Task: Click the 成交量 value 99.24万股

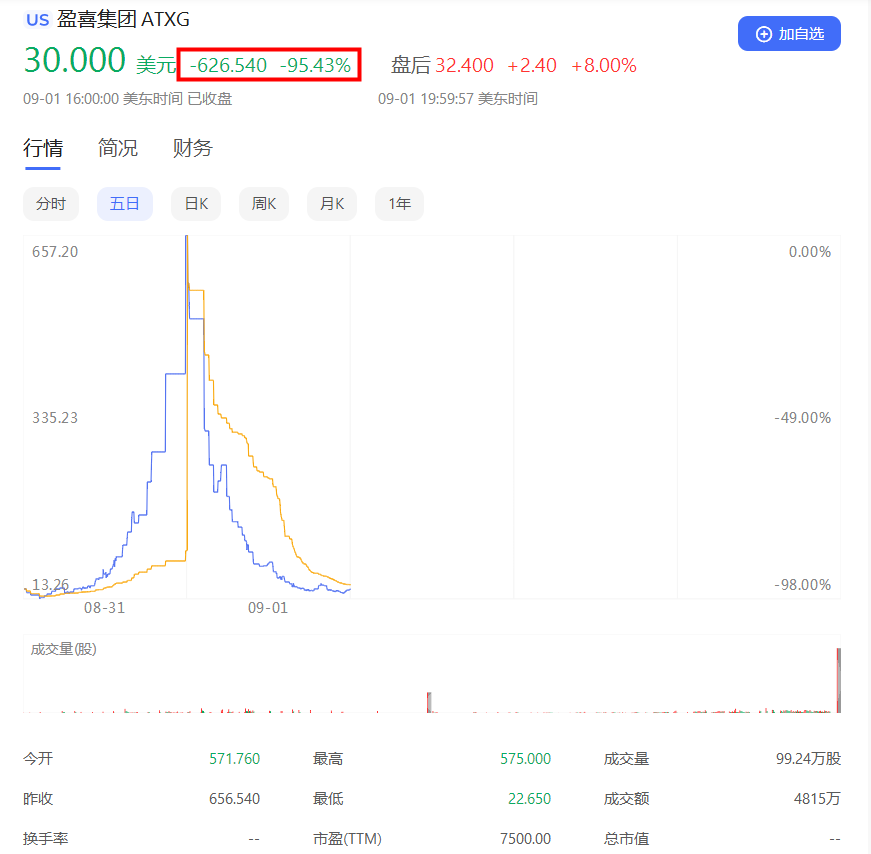Action: click(808, 759)
